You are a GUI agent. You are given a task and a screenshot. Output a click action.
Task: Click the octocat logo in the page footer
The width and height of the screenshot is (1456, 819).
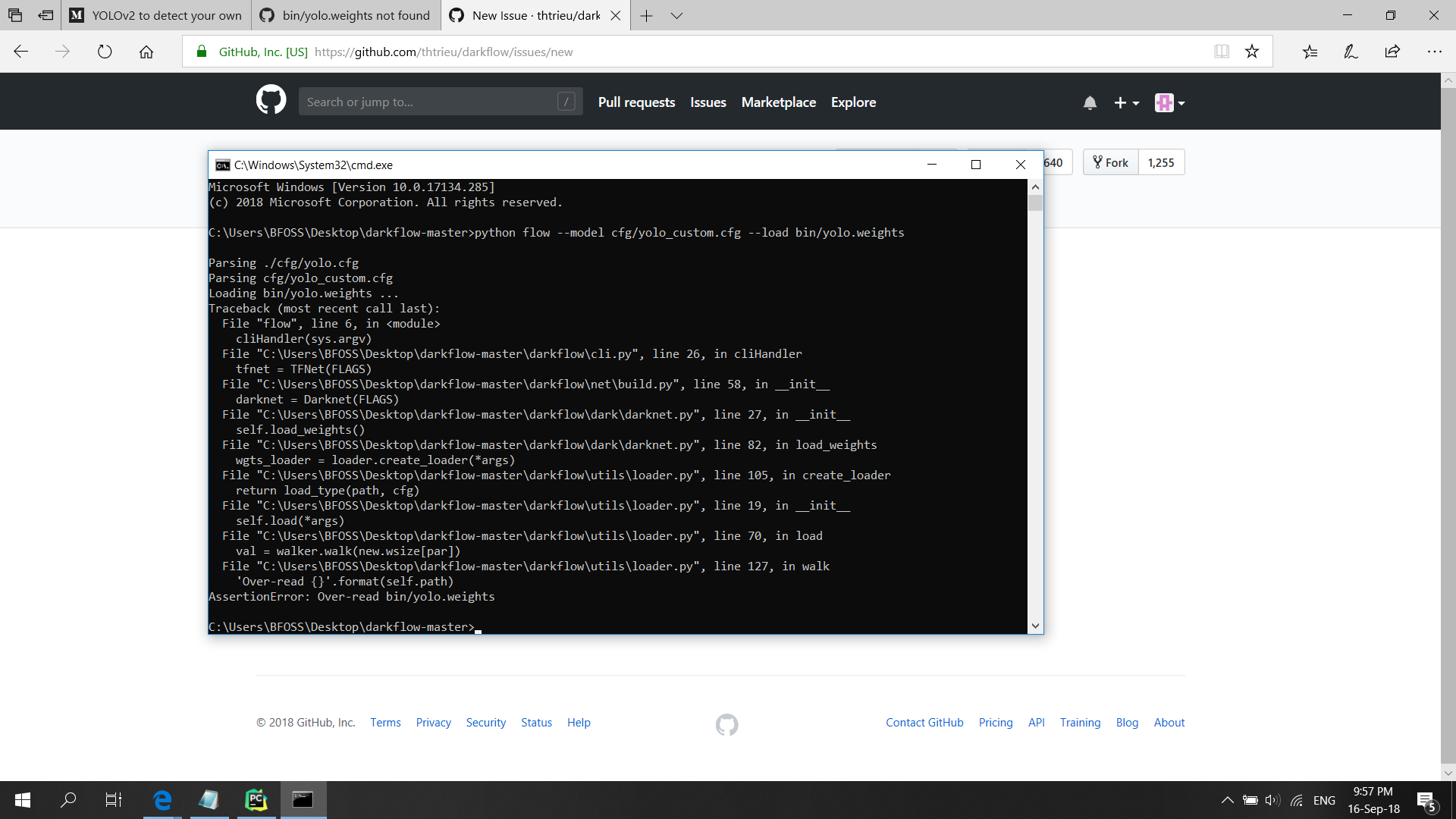point(726,724)
